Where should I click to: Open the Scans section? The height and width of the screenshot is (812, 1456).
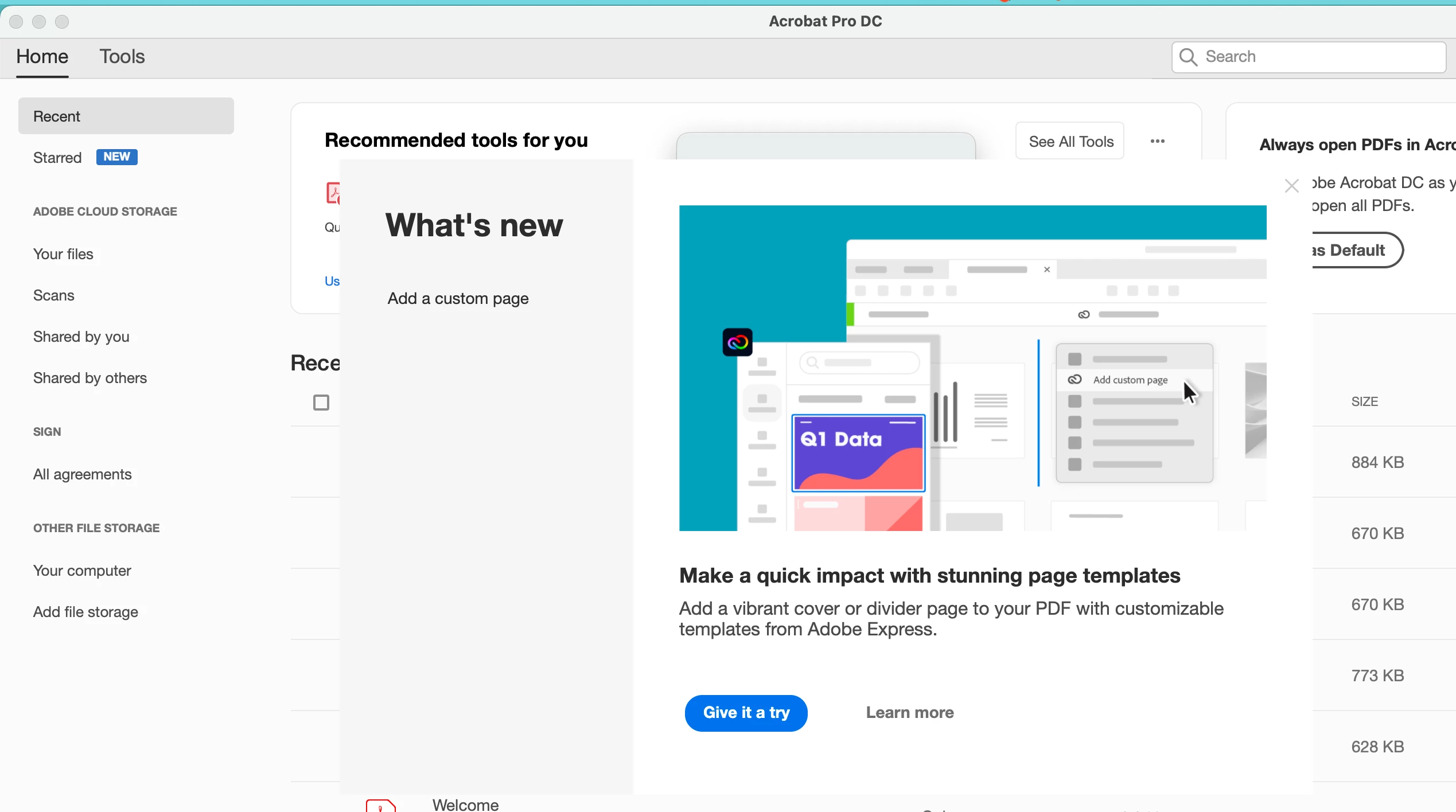click(54, 295)
